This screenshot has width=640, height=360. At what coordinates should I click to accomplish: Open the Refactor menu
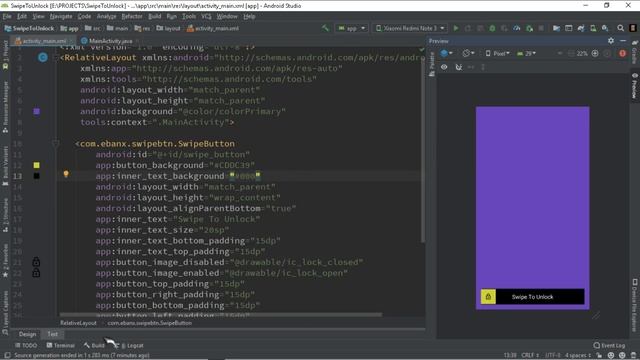click(132, 16)
